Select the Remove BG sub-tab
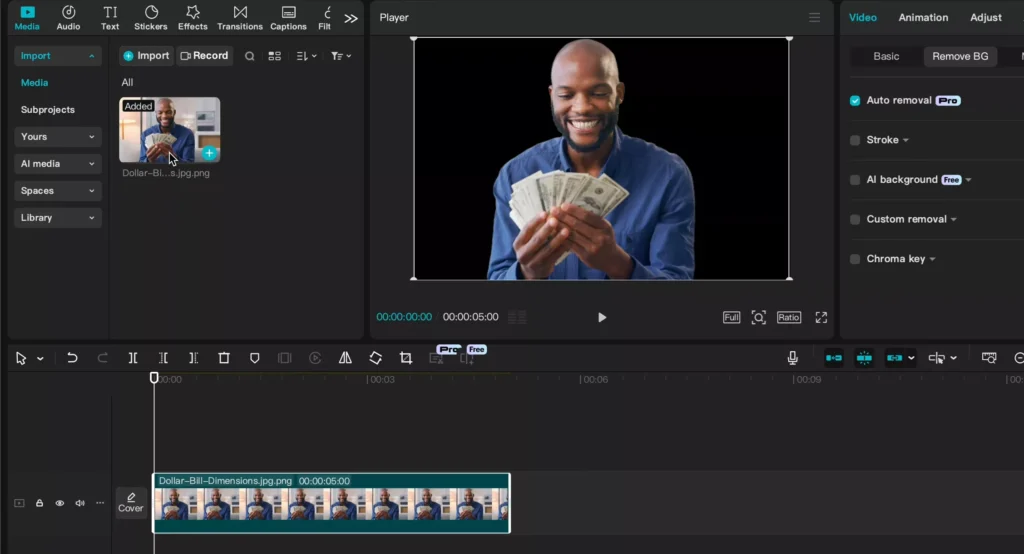The height and width of the screenshot is (554, 1024). (960, 56)
